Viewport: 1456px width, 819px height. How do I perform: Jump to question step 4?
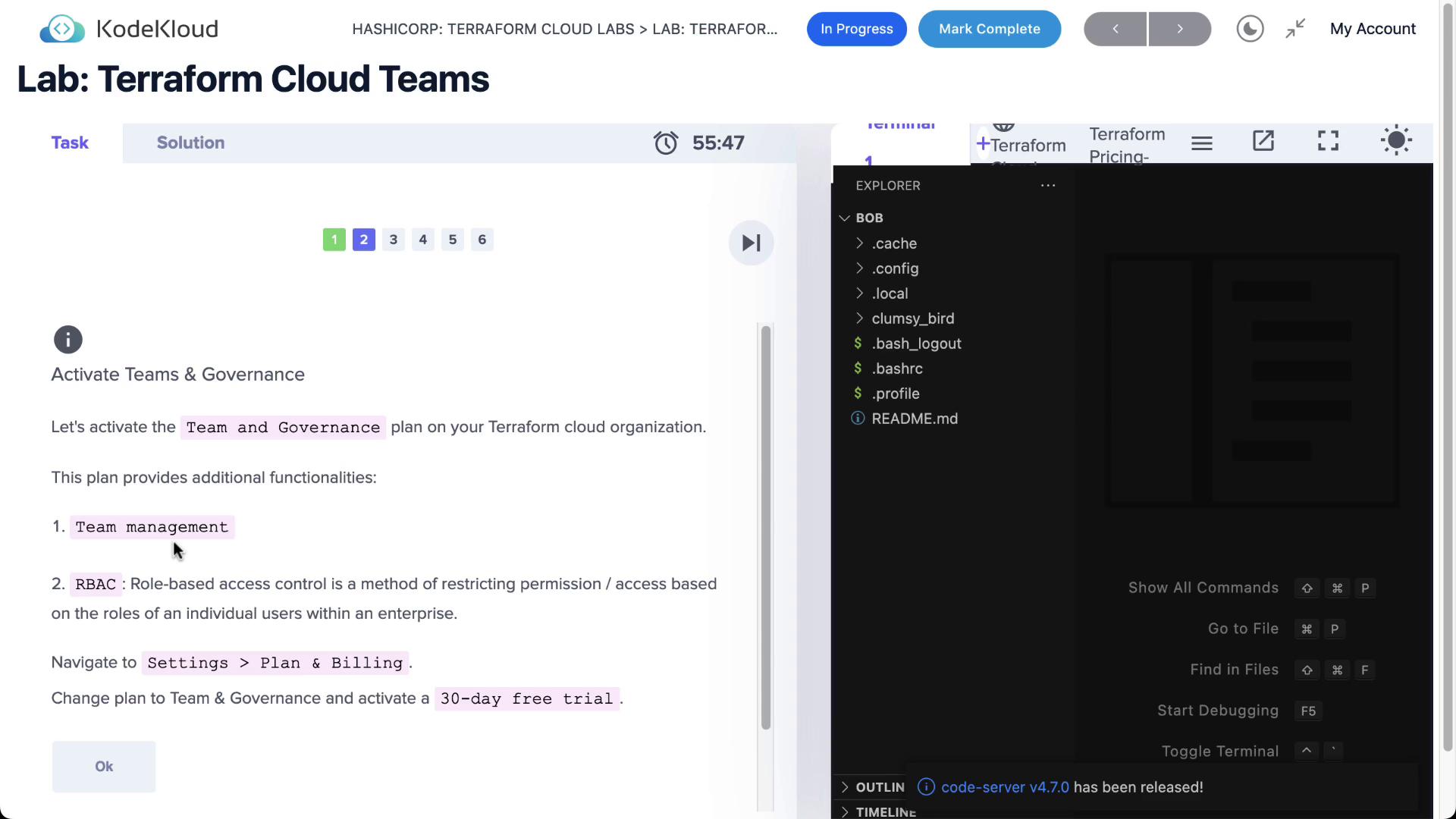click(423, 240)
